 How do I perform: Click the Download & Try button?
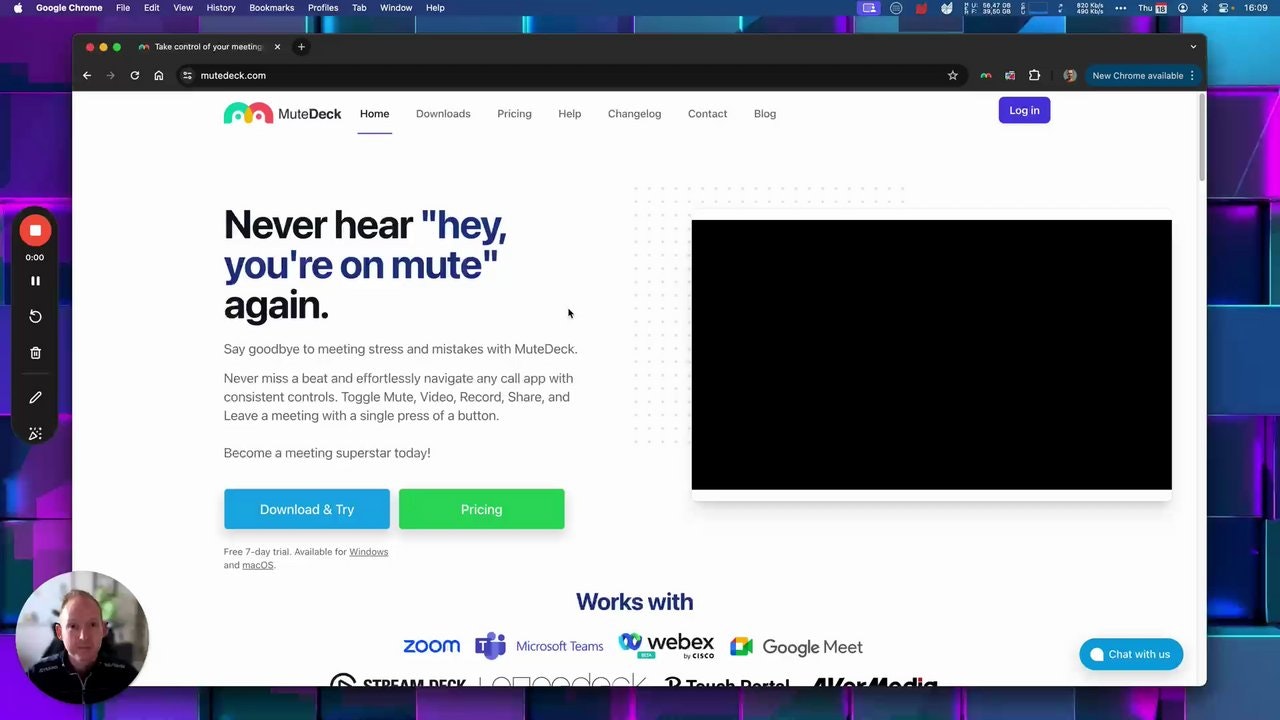(x=306, y=509)
